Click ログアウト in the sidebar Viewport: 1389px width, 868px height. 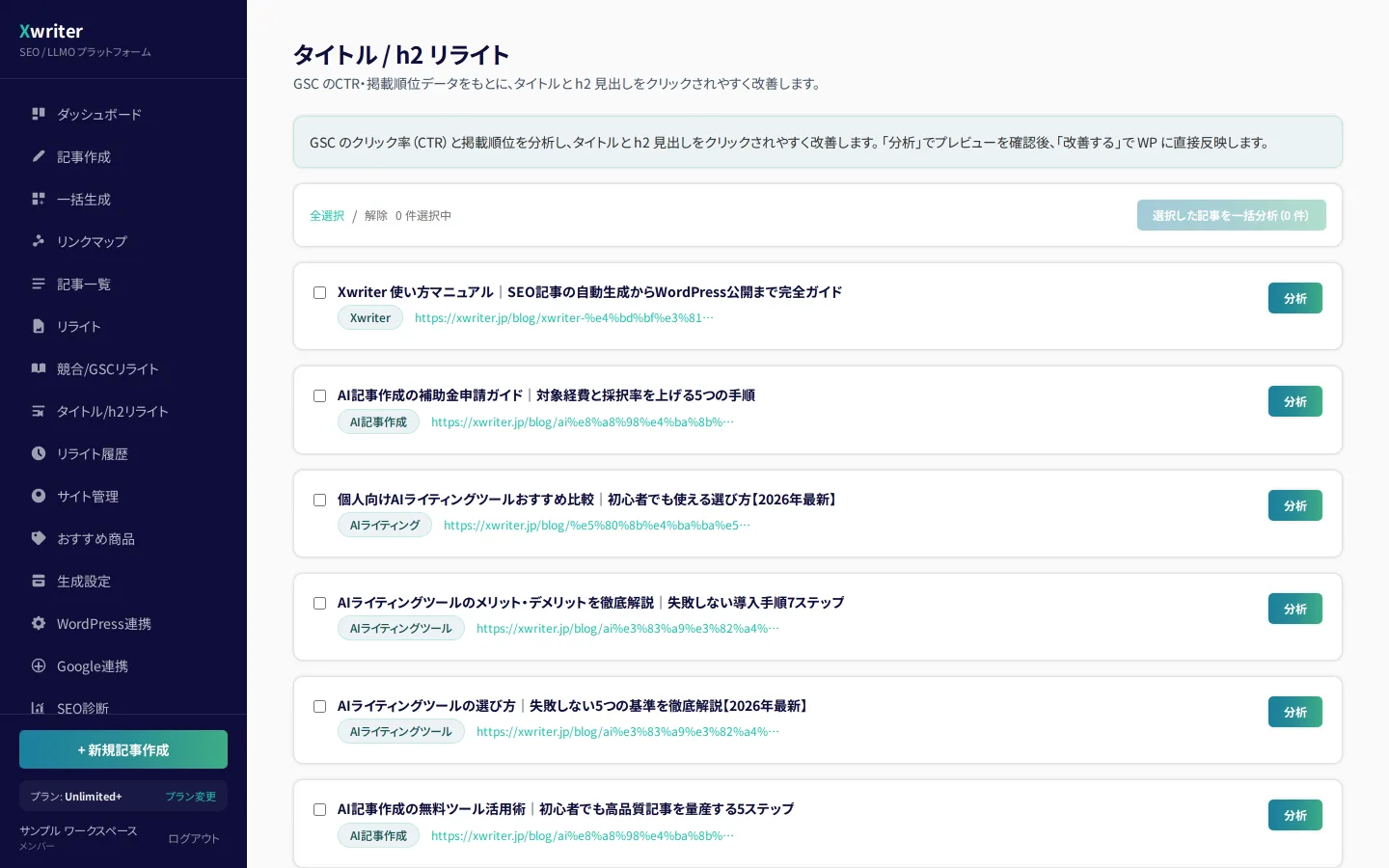click(194, 838)
